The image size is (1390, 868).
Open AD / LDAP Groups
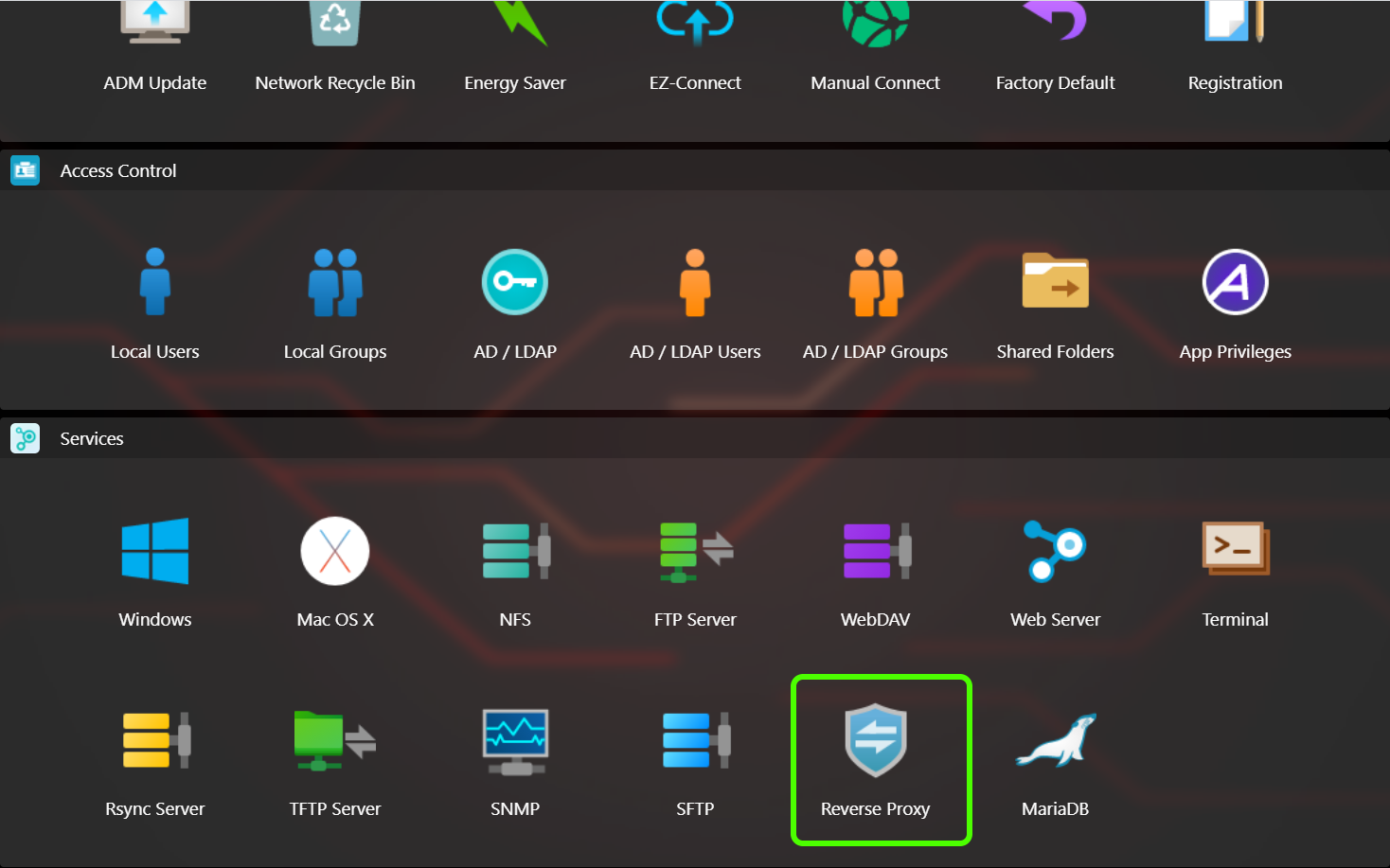875,305
